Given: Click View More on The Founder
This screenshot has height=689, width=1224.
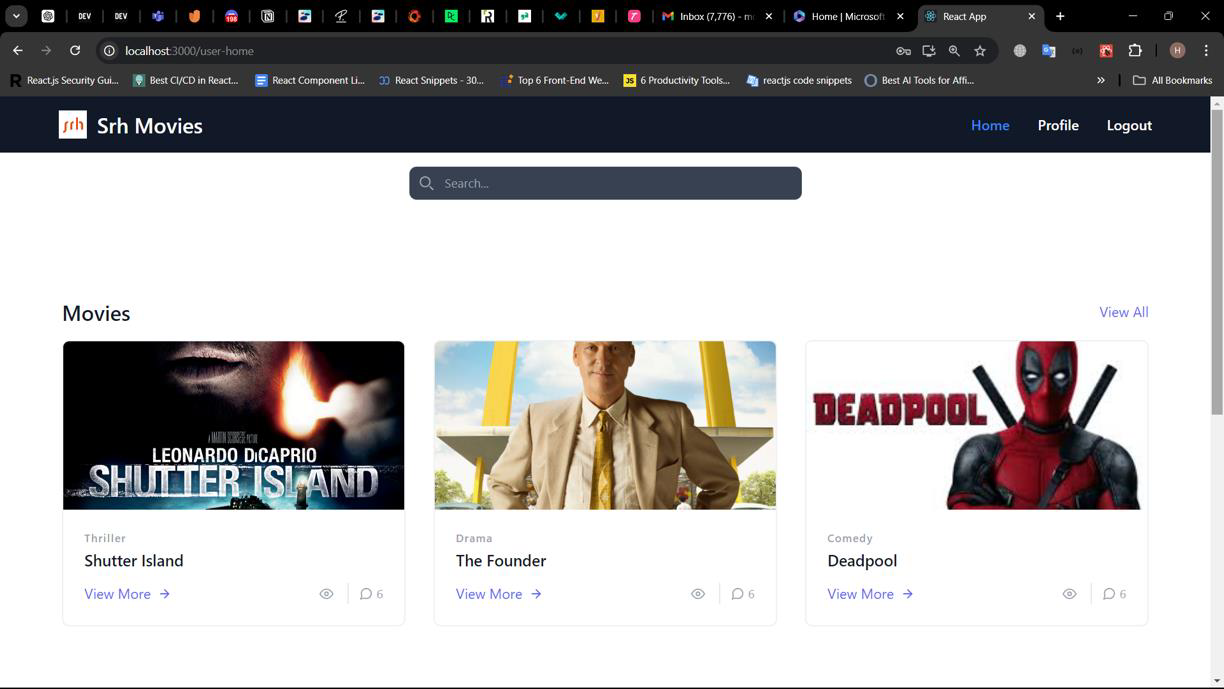Looking at the screenshot, I should [x=499, y=594].
